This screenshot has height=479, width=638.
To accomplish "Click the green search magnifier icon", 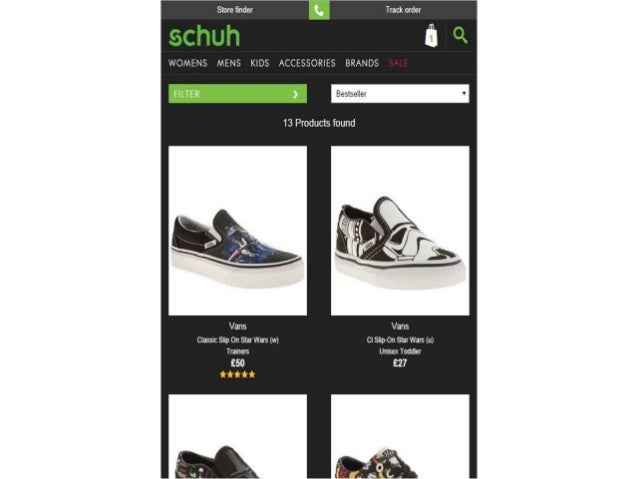I will point(460,35).
